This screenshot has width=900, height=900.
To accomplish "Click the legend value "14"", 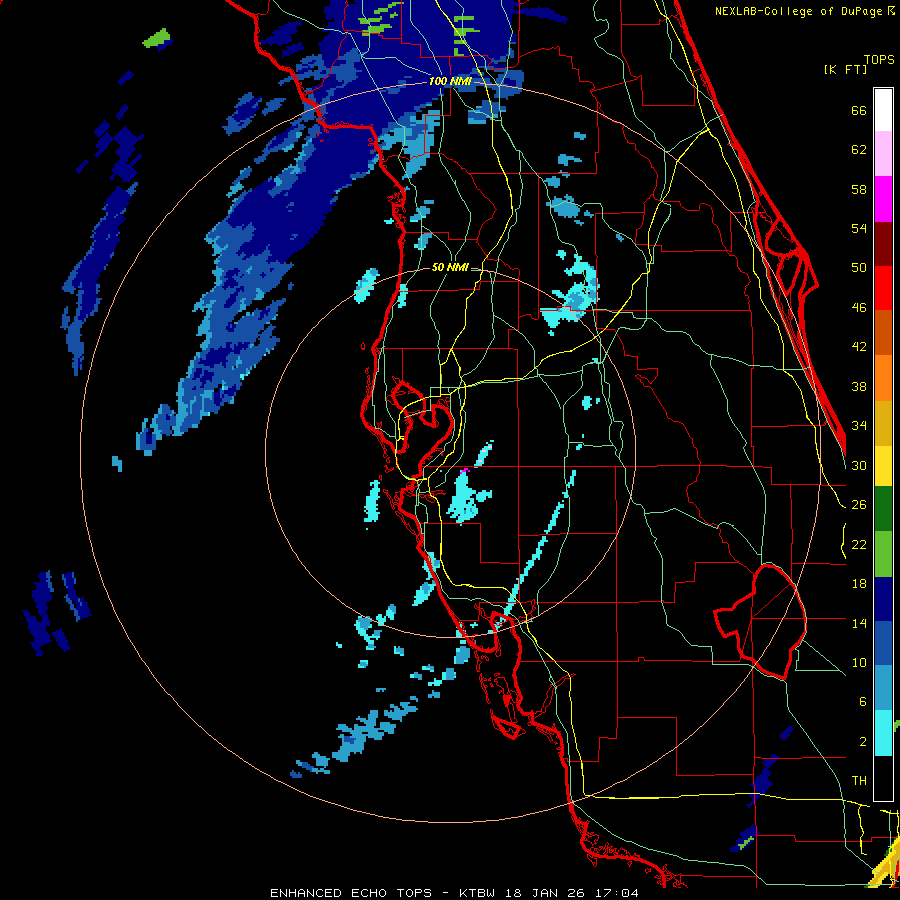I will pos(859,623).
